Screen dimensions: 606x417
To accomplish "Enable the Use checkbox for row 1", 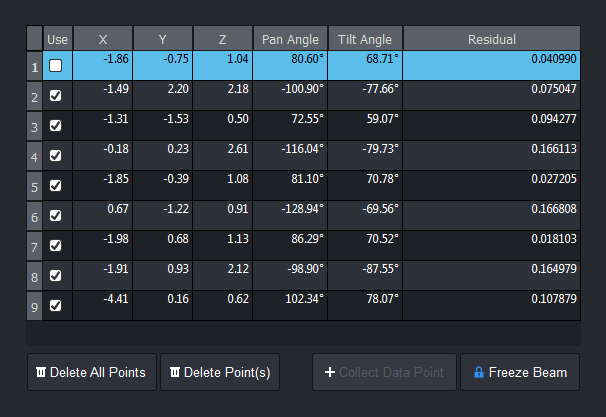I will click(x=56, y=66).
